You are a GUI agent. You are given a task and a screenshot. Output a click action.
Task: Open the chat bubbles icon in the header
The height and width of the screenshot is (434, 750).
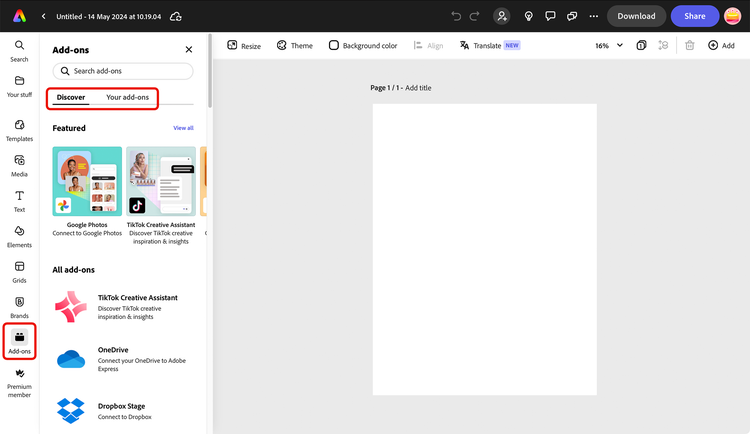572,16
